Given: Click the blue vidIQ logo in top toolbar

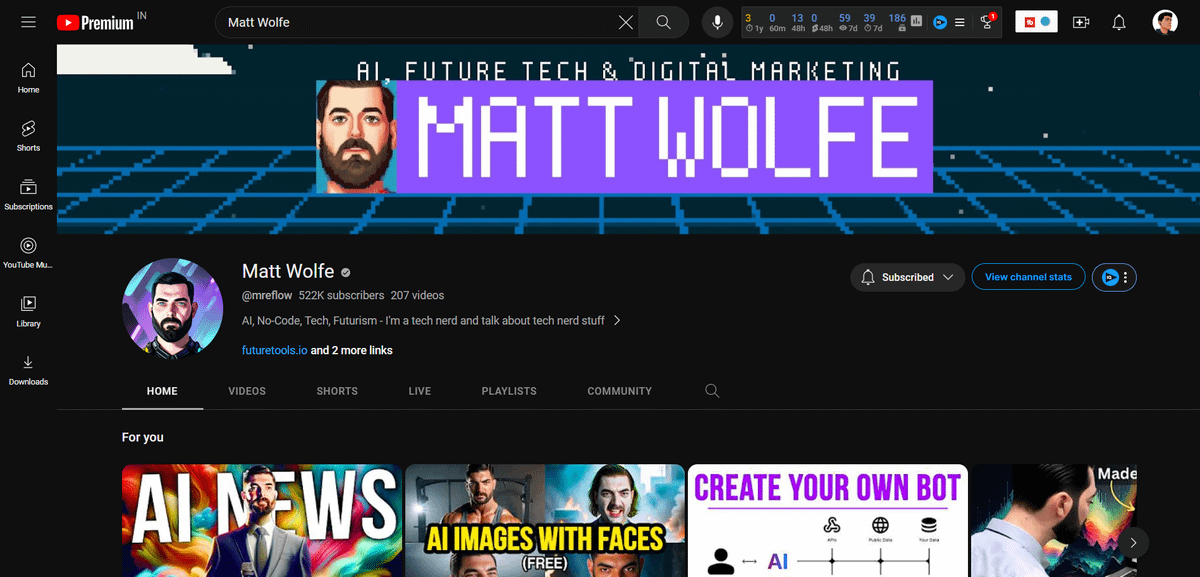Looking at the screenshot, I should click(940, 22).
